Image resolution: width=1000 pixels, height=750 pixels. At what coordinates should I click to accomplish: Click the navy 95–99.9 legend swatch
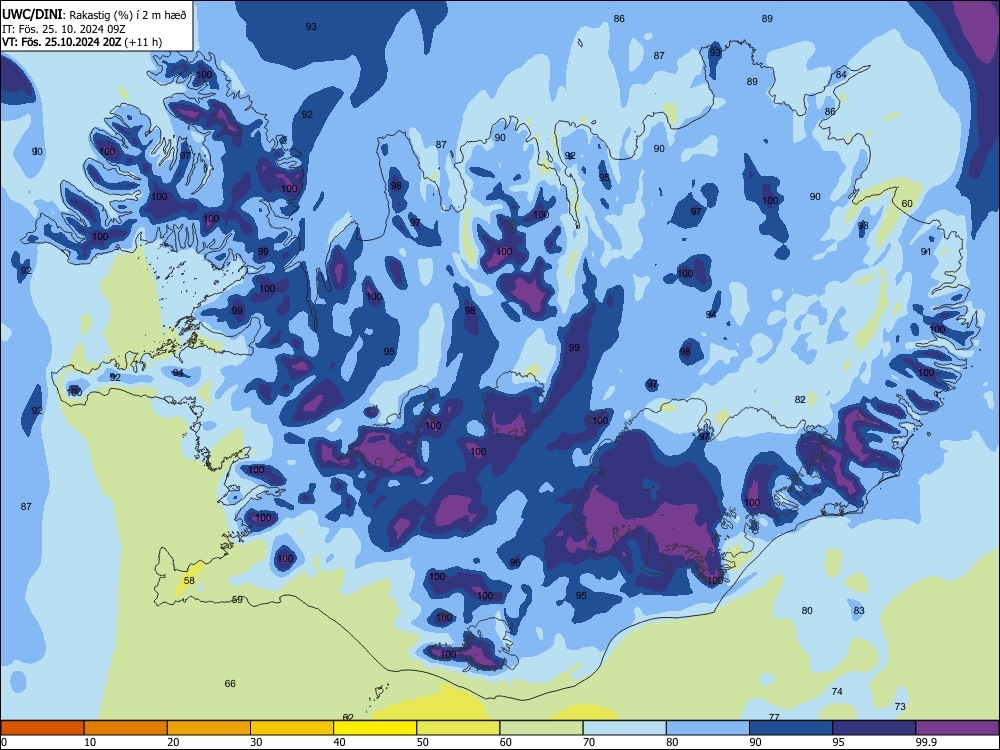tap(874, 728)
